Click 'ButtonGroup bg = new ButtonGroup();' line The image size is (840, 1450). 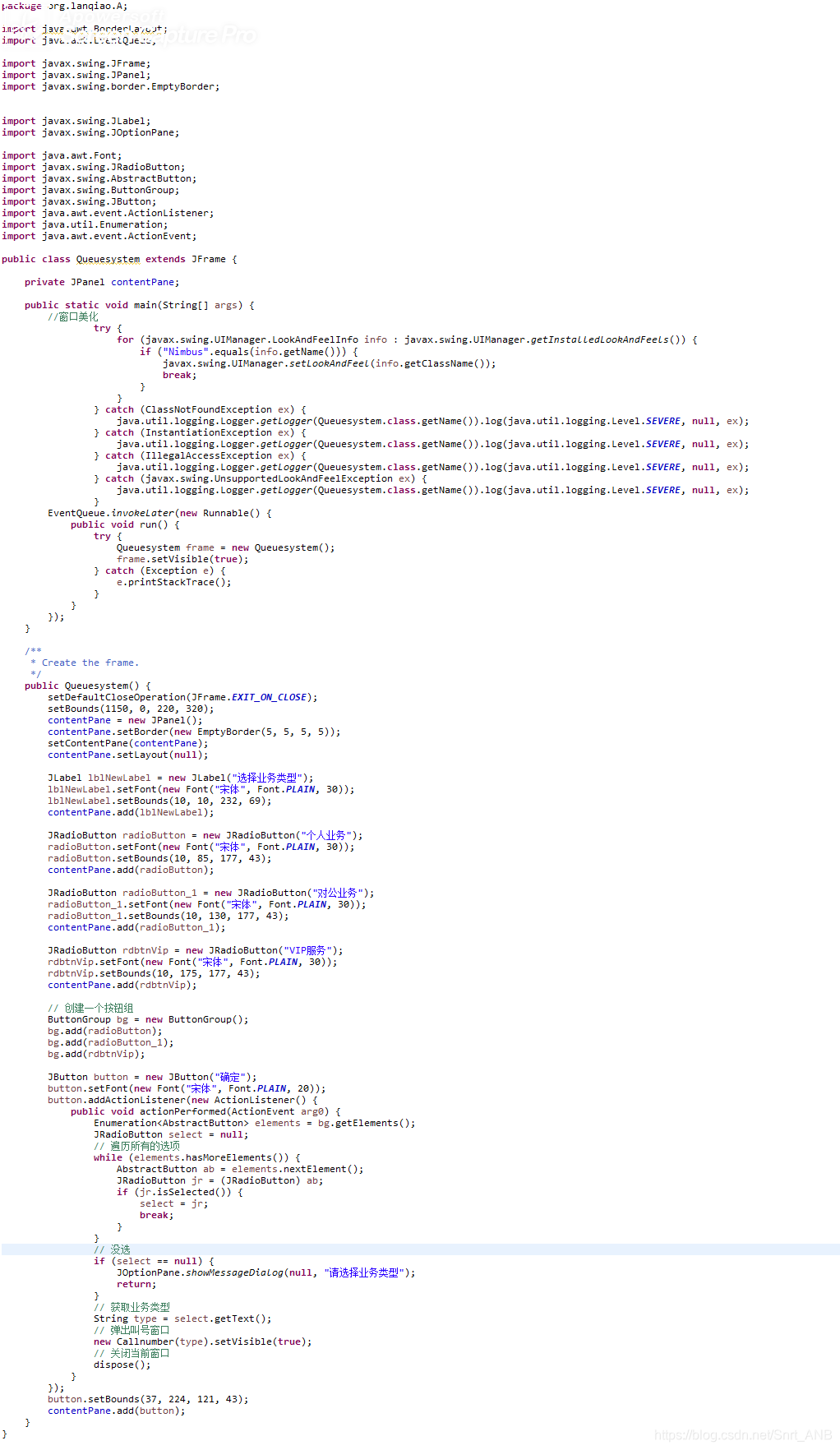point(148,1019)
